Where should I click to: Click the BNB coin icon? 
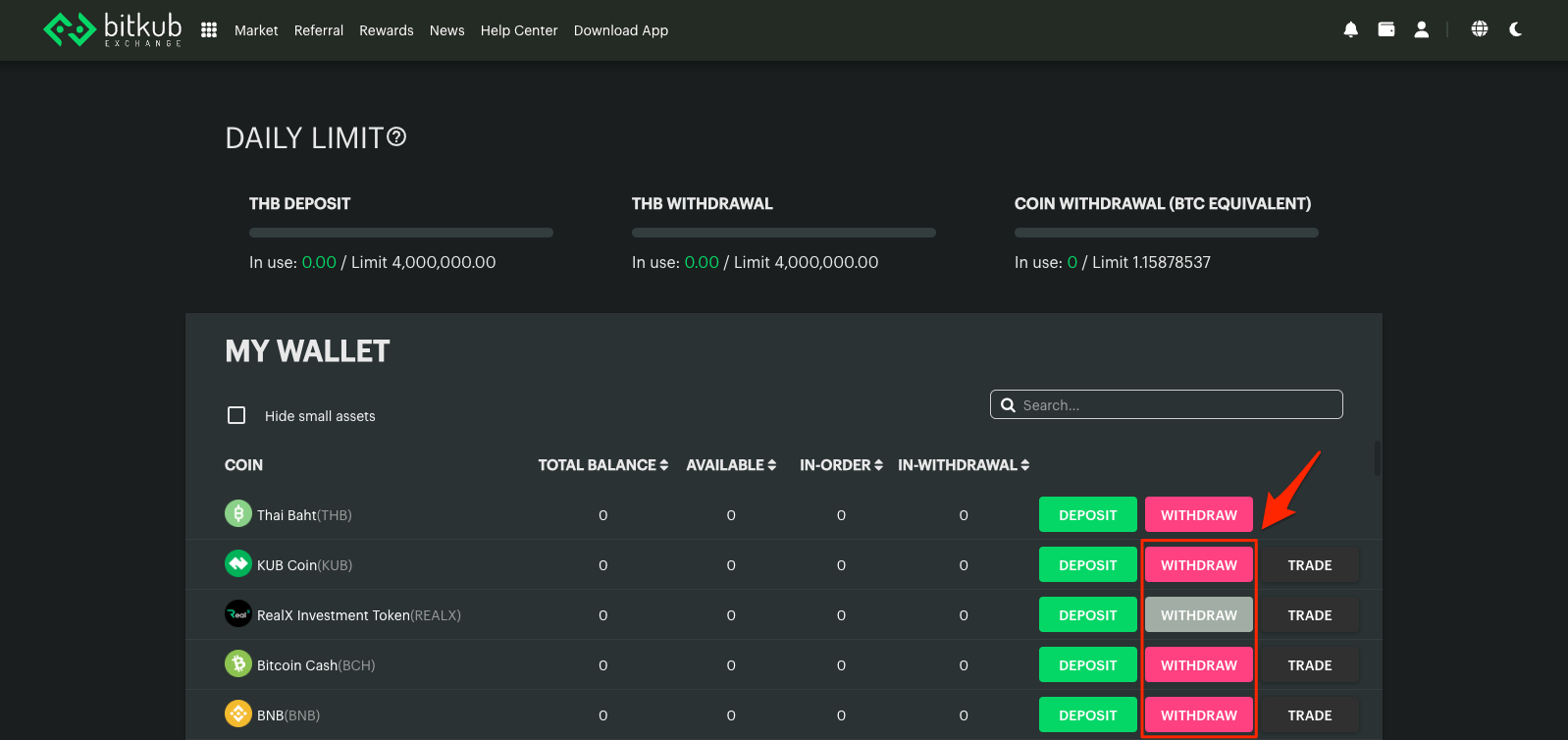coord(238,714)
